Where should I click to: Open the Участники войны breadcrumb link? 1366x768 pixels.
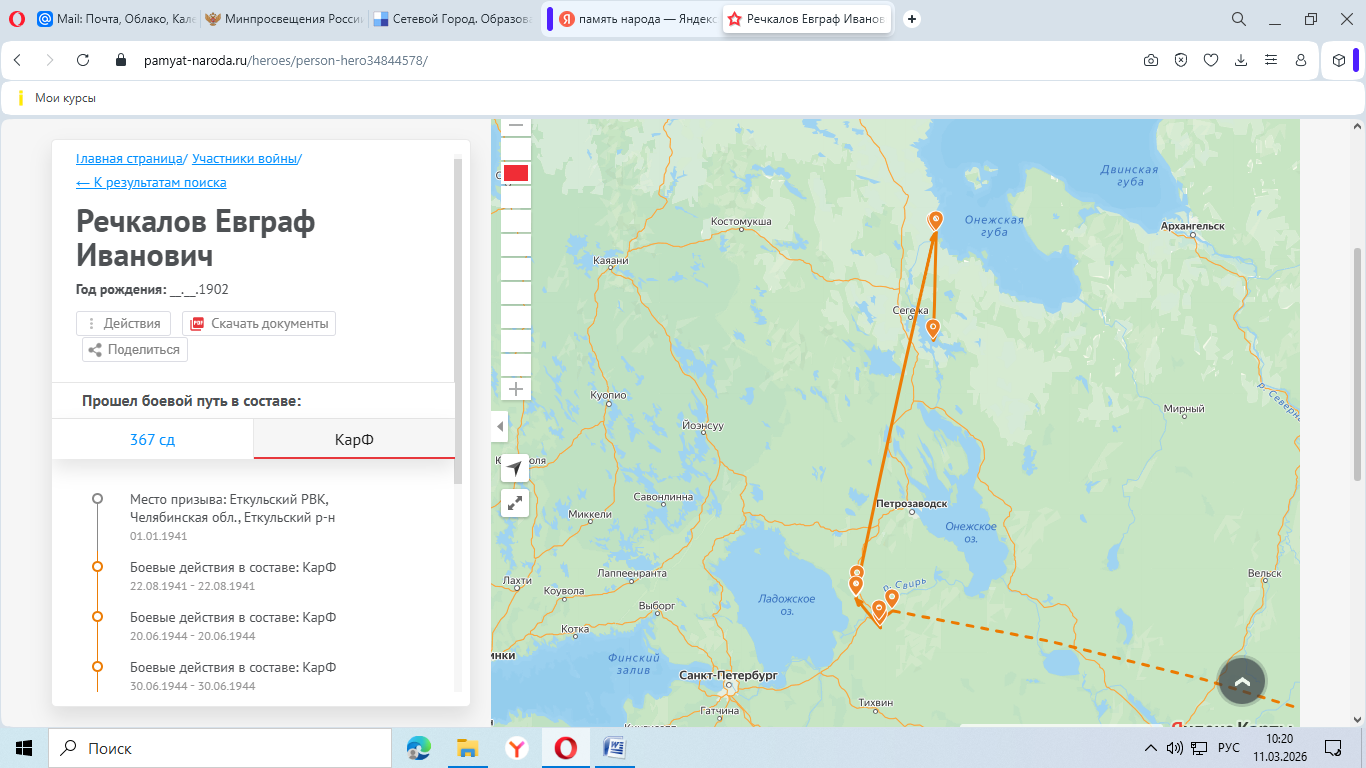pos(245,158)
